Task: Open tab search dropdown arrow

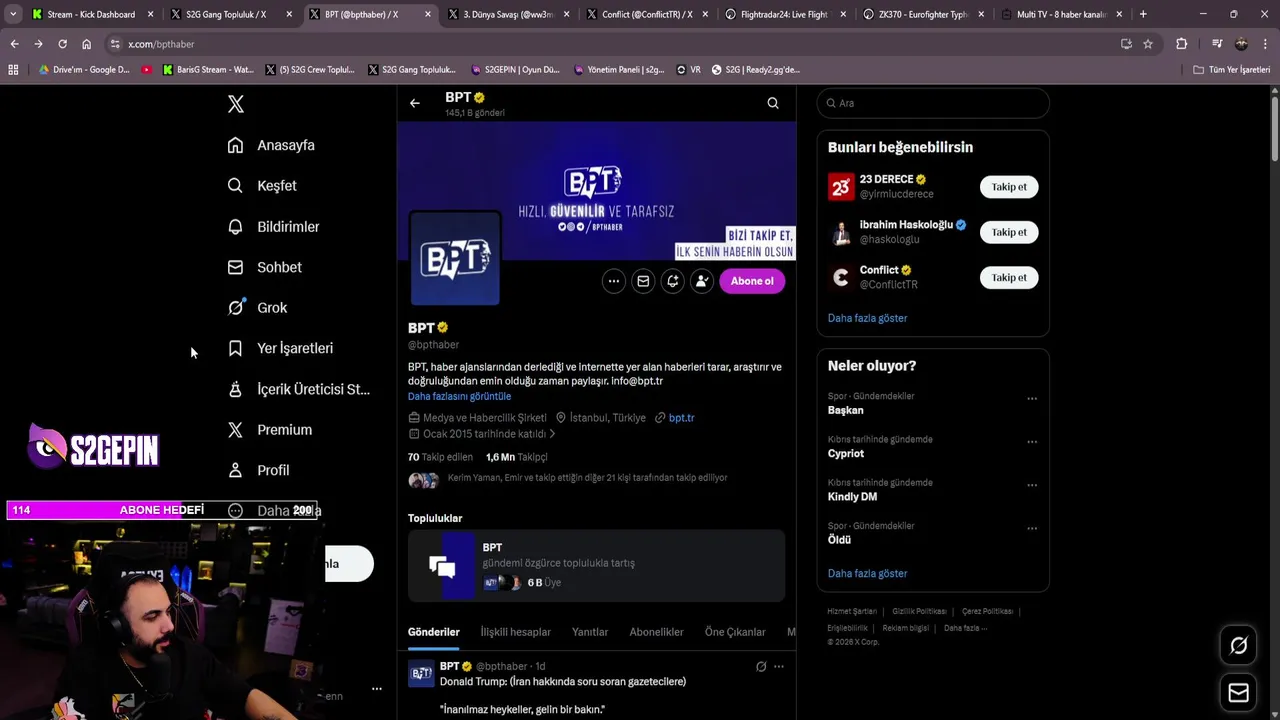Action: point(12,14)
